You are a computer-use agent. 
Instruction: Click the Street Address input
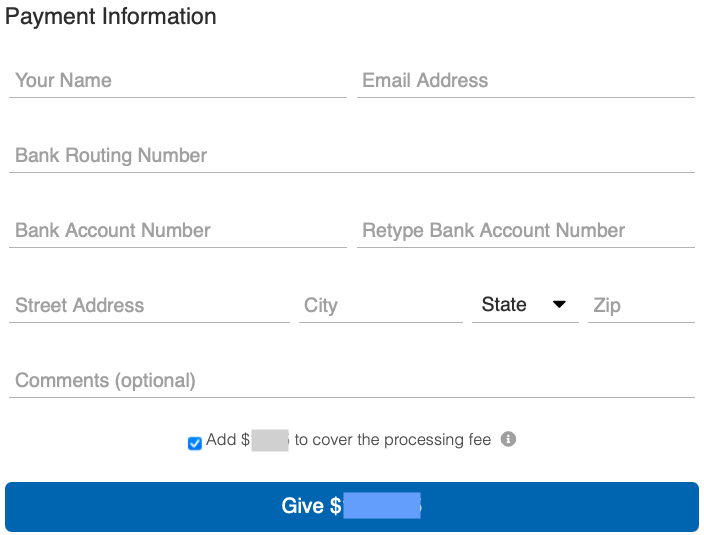149,306
